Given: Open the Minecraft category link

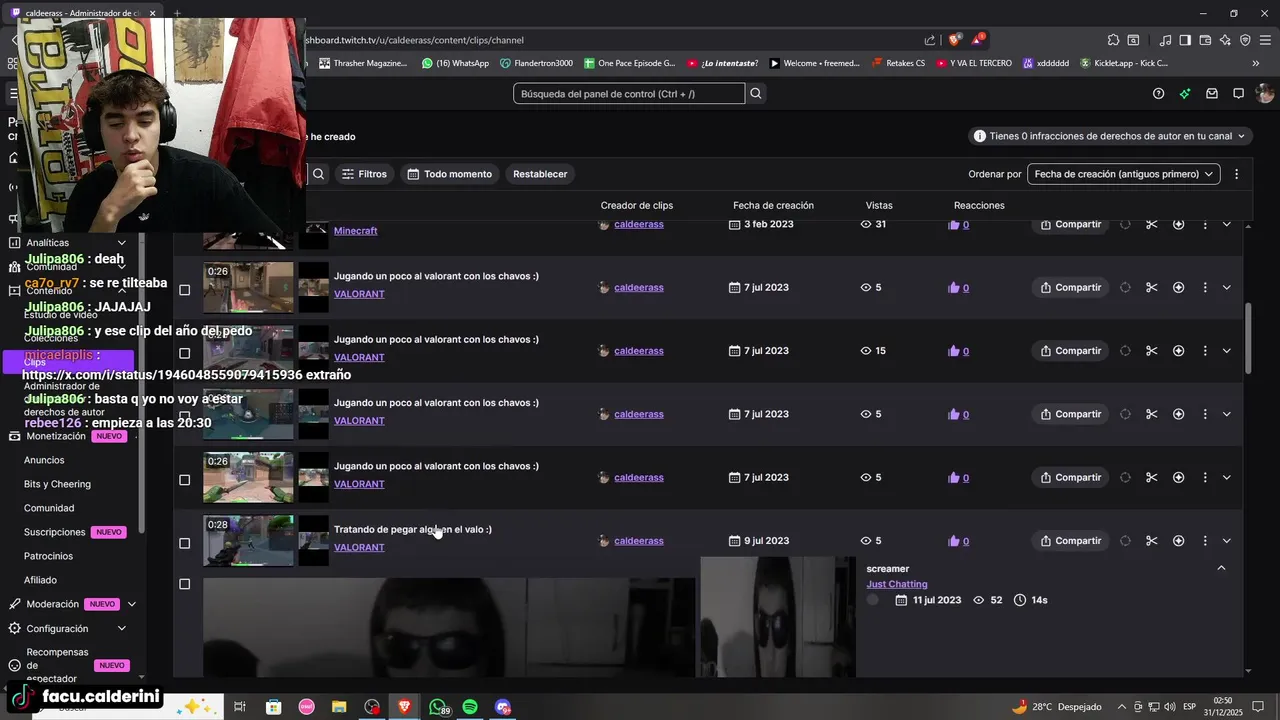Looking at the screenshot, I should click(356, 230).
